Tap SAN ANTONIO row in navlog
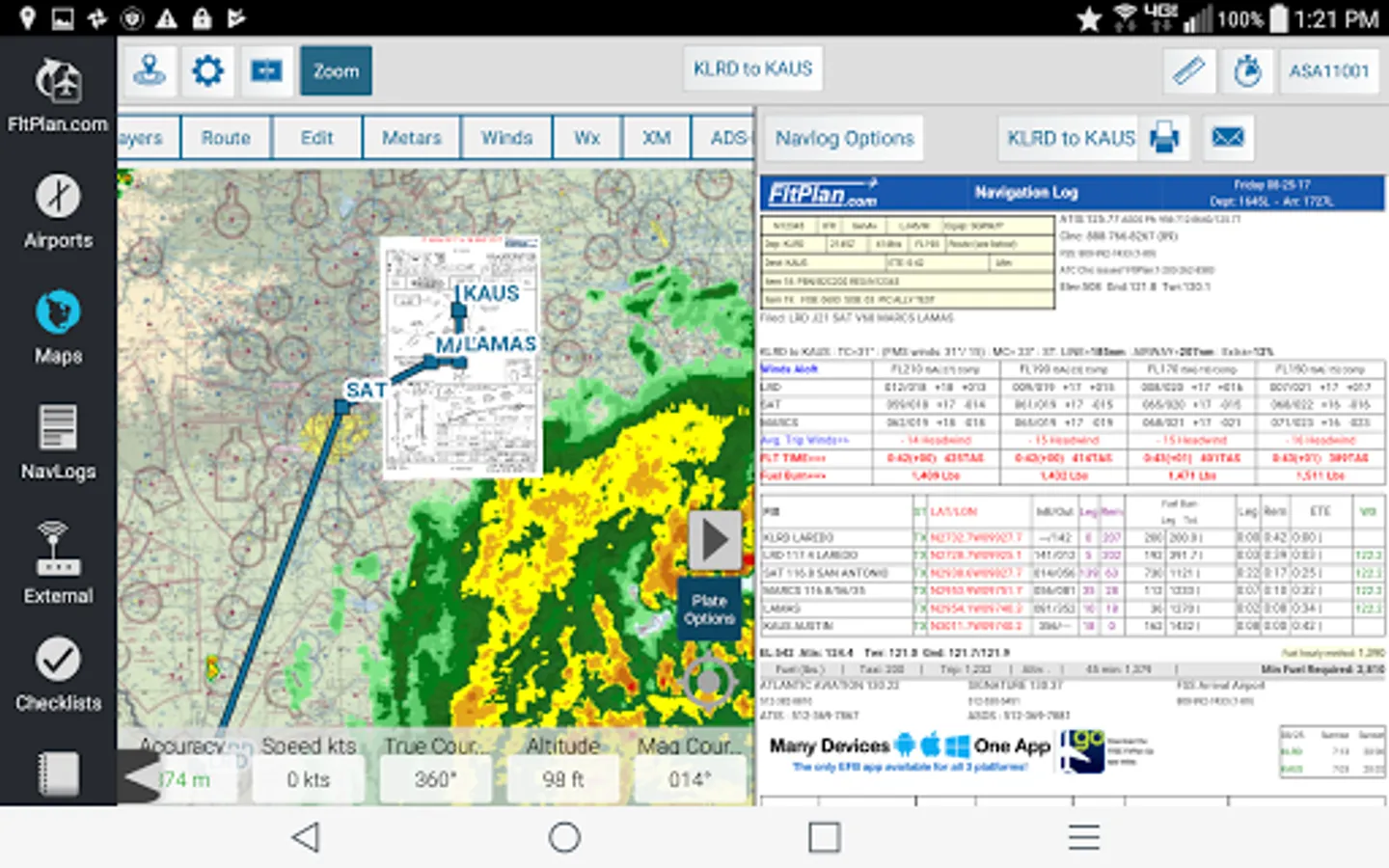This screenshot has width=1389, height=868. [1071, 573]
